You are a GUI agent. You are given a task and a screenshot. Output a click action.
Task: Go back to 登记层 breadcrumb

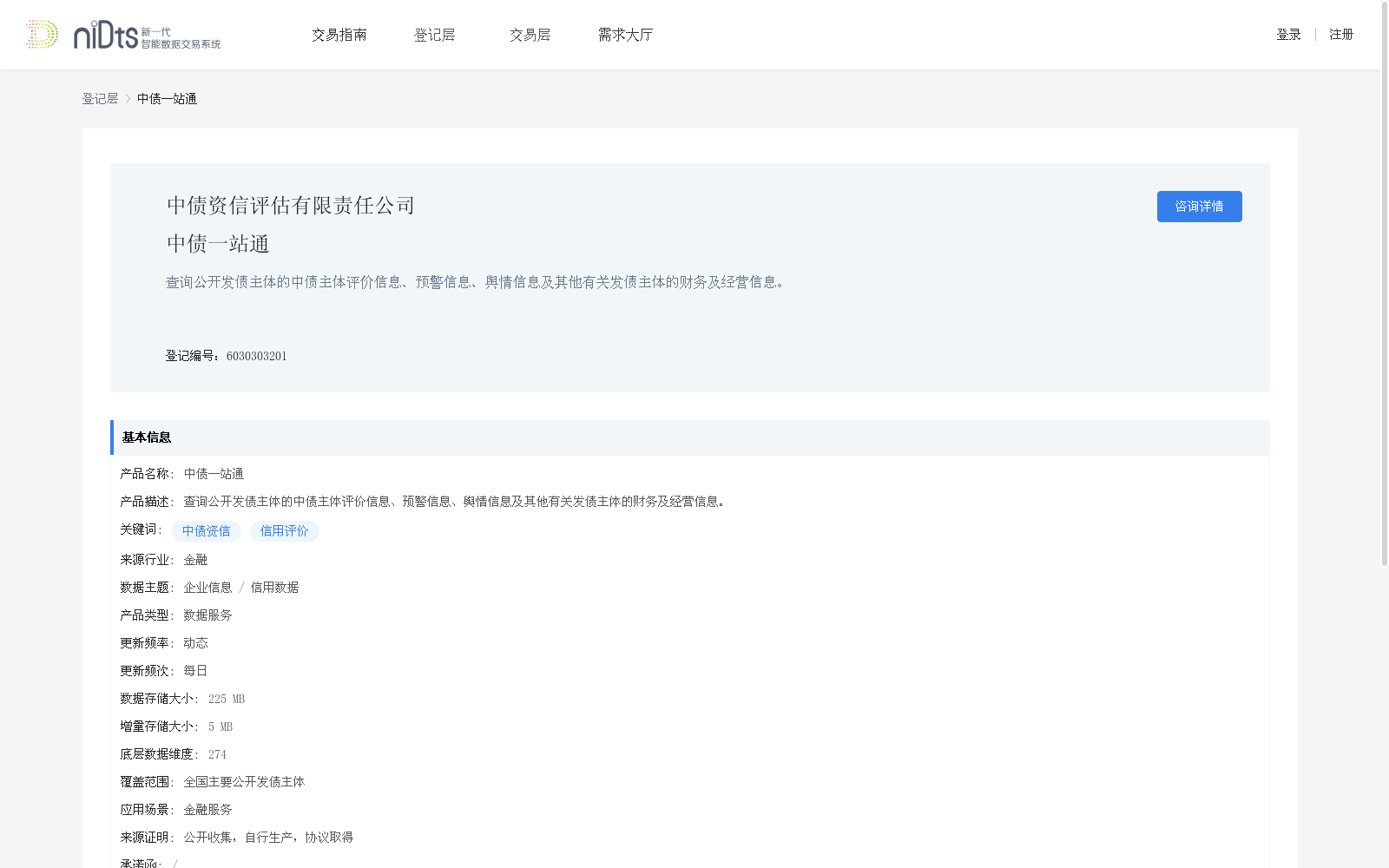coord(100,99)
